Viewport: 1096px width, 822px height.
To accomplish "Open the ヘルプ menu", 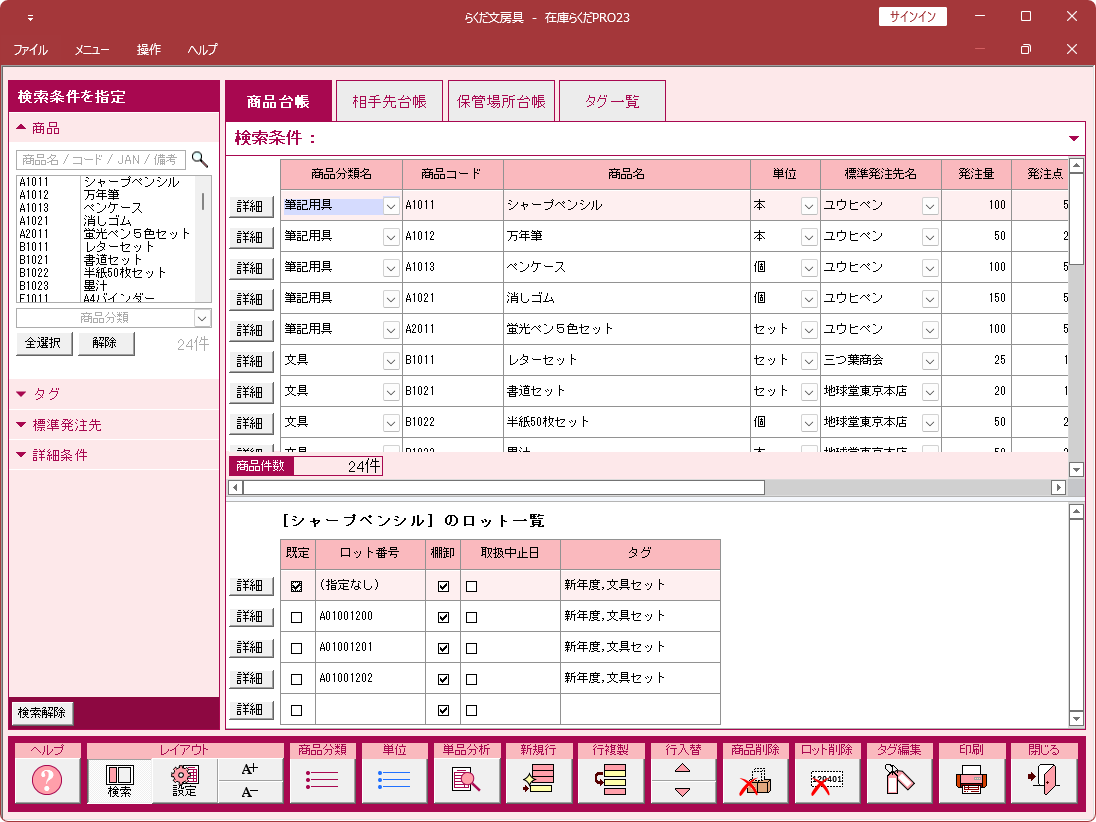I will (x=203, y=50).
